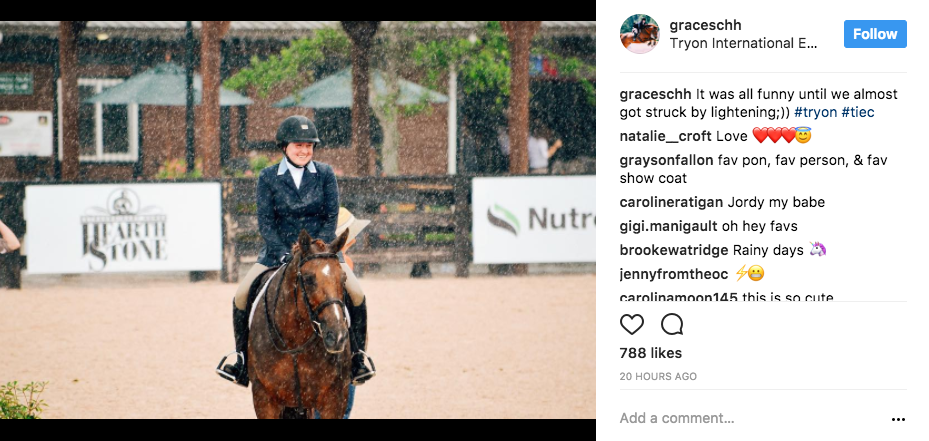View the 788 likes list

[x=651, y=353]
